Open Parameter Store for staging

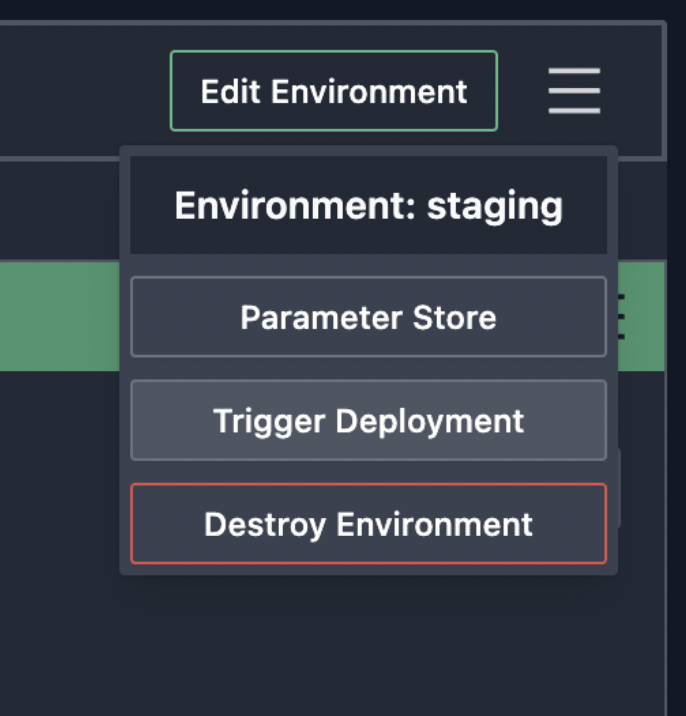pos(368,317)
